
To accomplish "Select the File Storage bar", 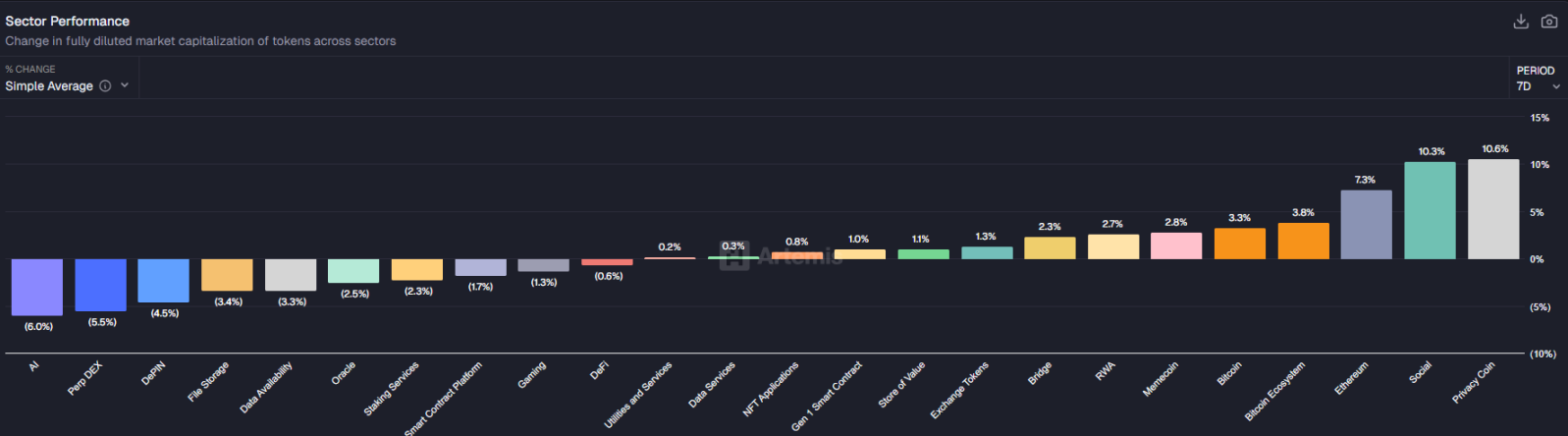I will tap(227, 275).
